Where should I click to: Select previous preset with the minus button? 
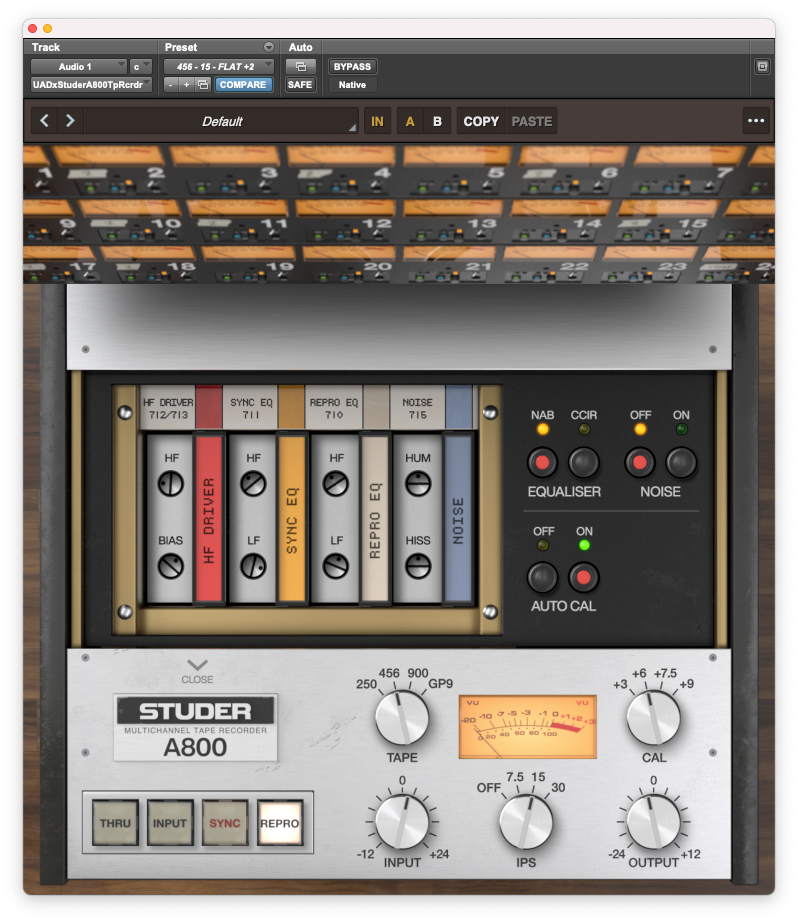[x=171, y=85]
